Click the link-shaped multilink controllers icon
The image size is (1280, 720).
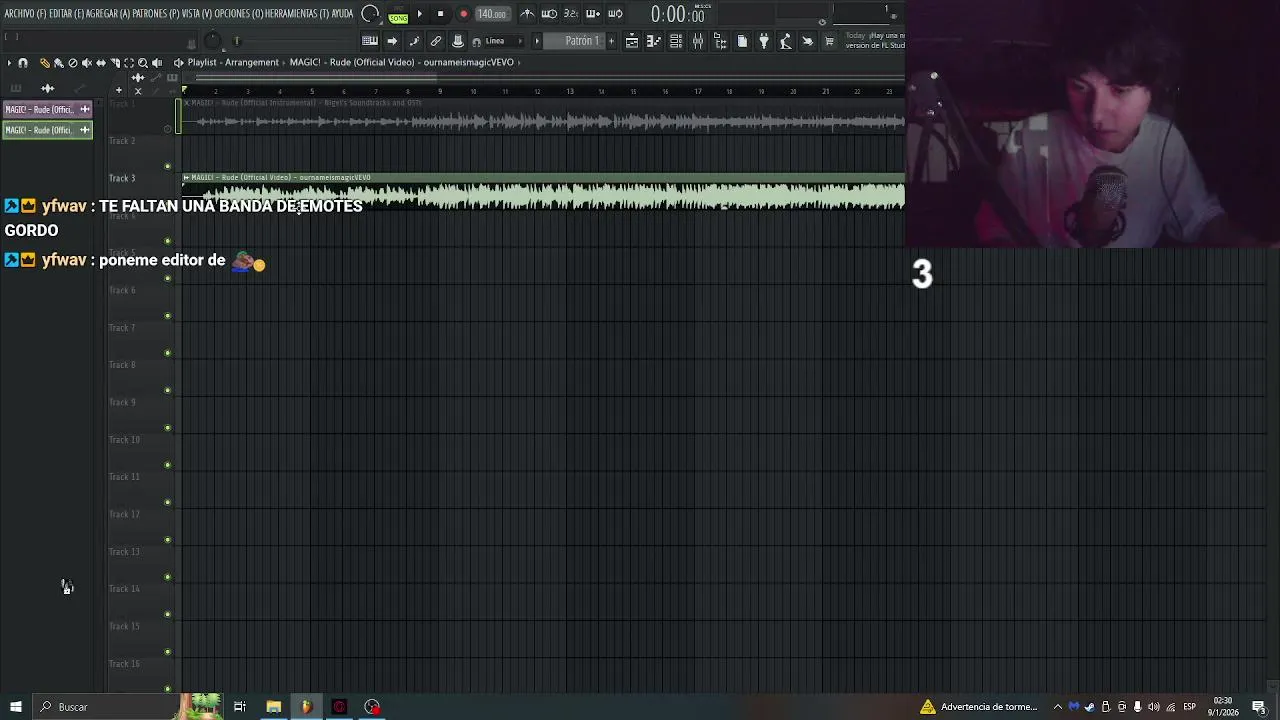pos(436,41)
